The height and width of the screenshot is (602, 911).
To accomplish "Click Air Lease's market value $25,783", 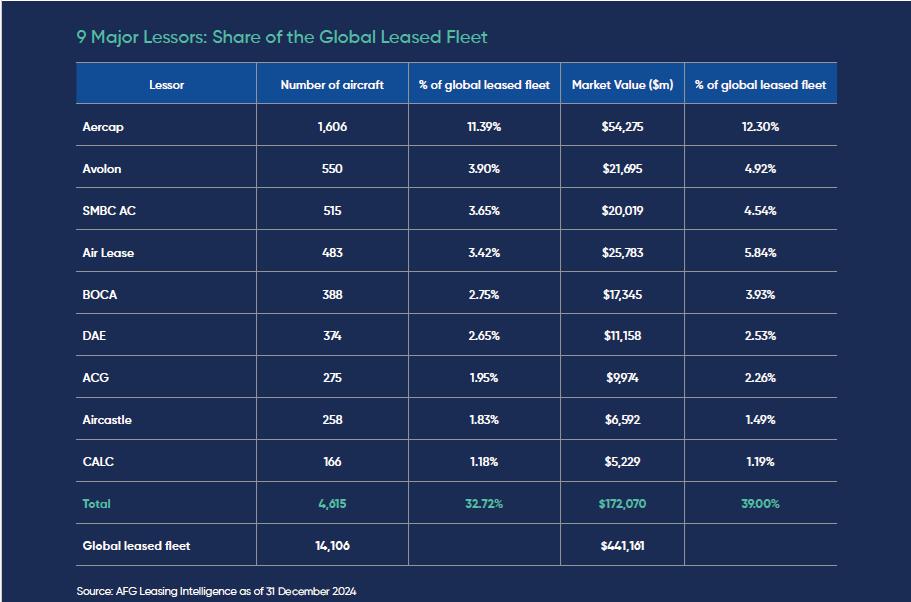I will click(x=621, y=253).
